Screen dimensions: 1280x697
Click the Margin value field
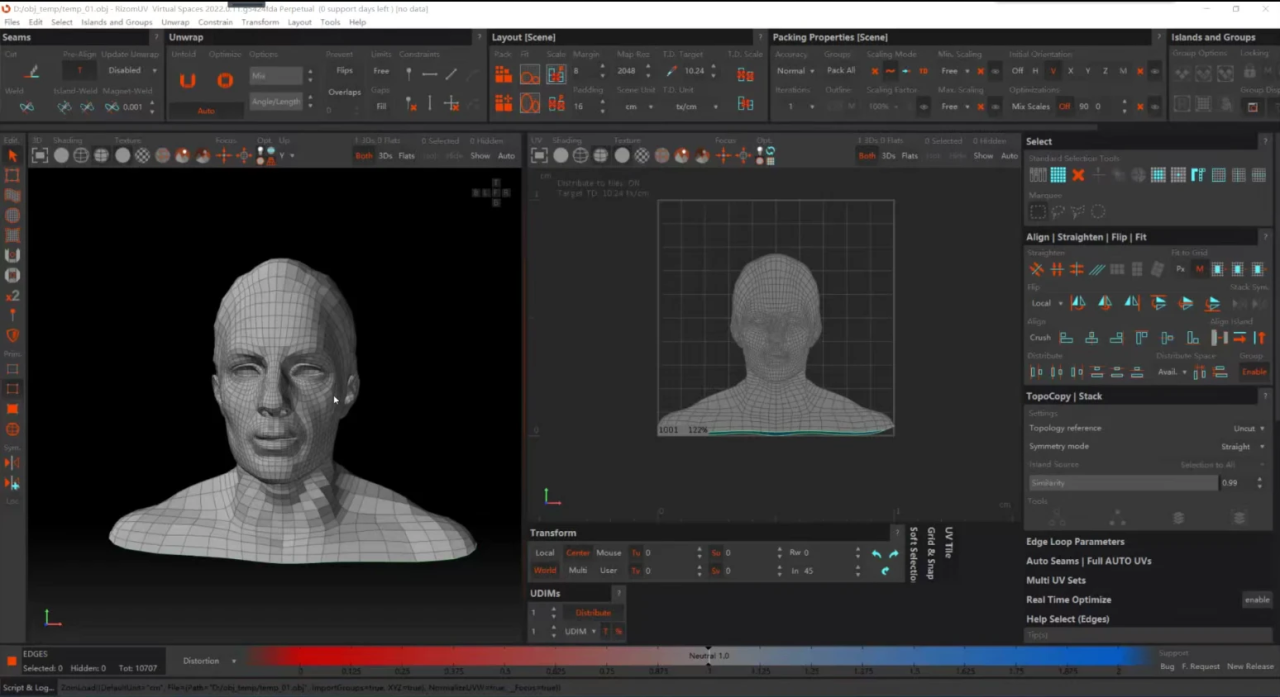tap(586, 71)
